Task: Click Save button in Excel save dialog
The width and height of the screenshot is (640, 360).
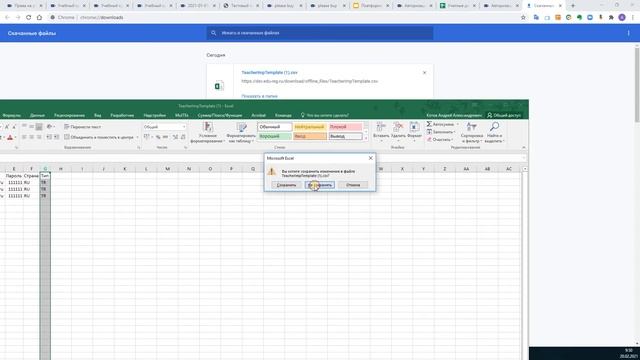Action: pos(286,185)
